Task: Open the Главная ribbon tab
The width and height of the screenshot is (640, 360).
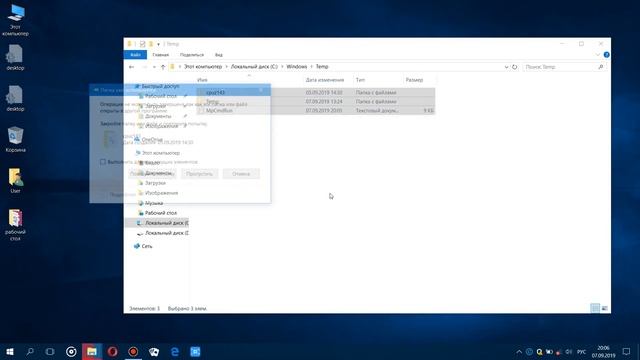Action: pos(160,55)
